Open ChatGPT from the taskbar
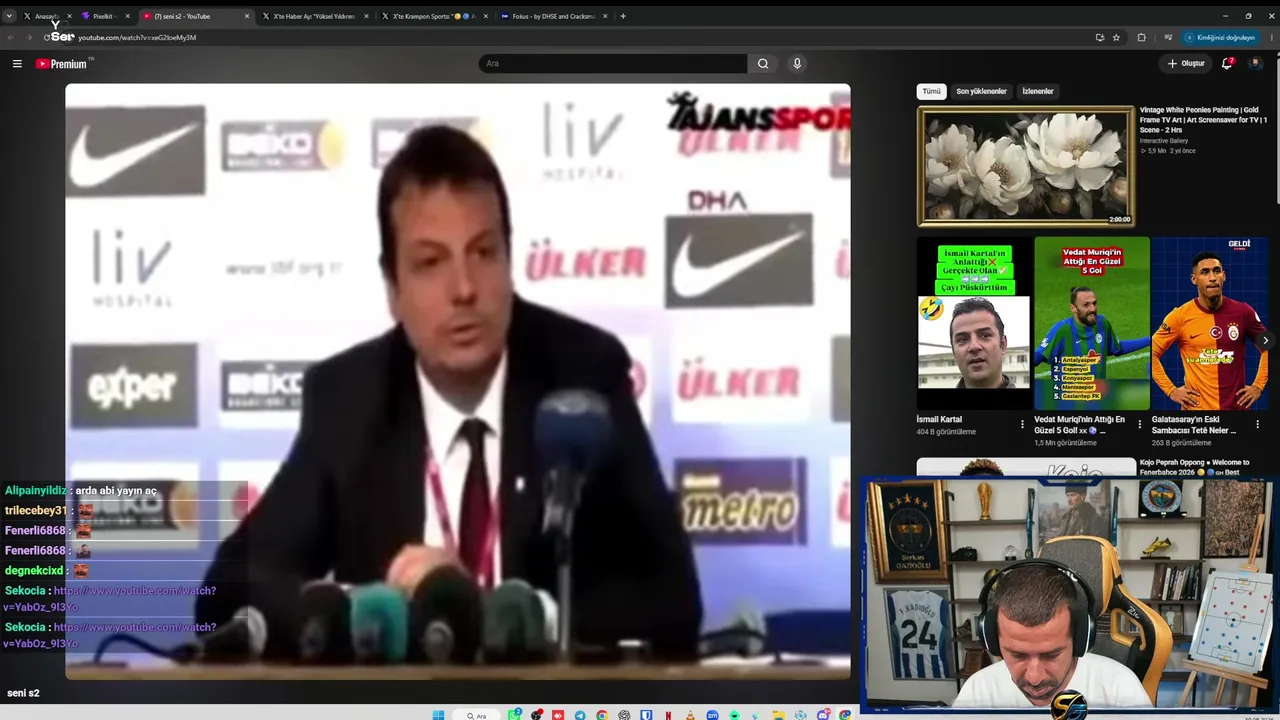Screen dimensions: 1280x720 tap(624, 715)
